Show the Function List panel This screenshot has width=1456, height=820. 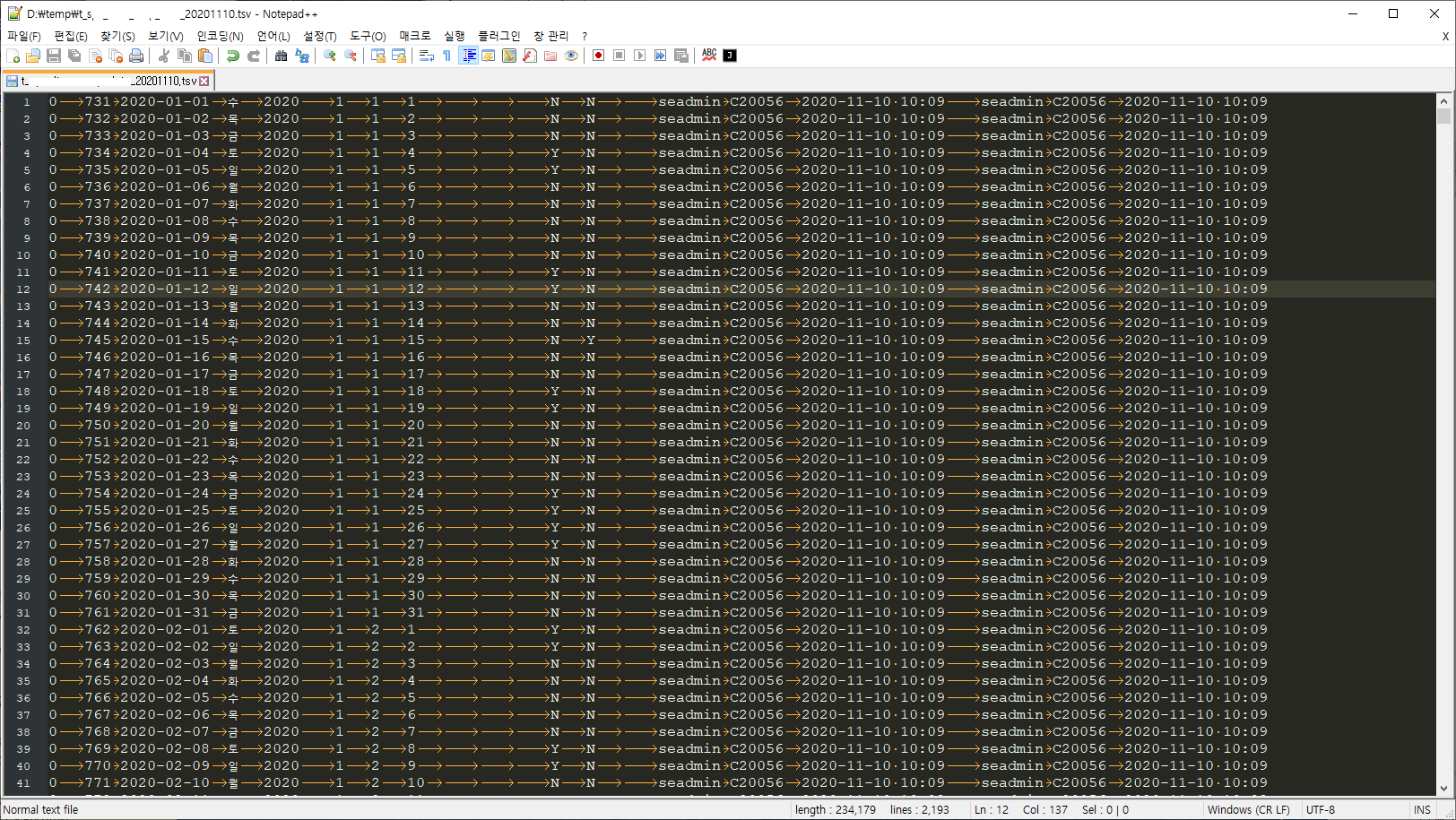point(530,56)
